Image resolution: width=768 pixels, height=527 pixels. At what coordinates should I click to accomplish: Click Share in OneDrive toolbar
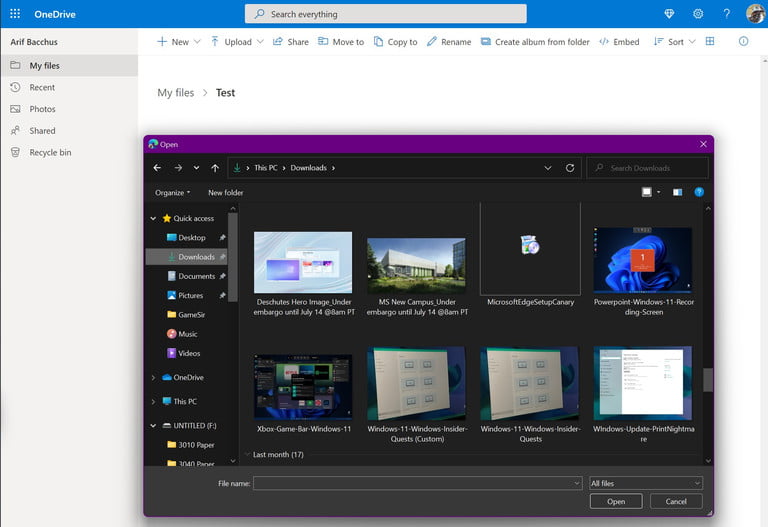(291, 42)
